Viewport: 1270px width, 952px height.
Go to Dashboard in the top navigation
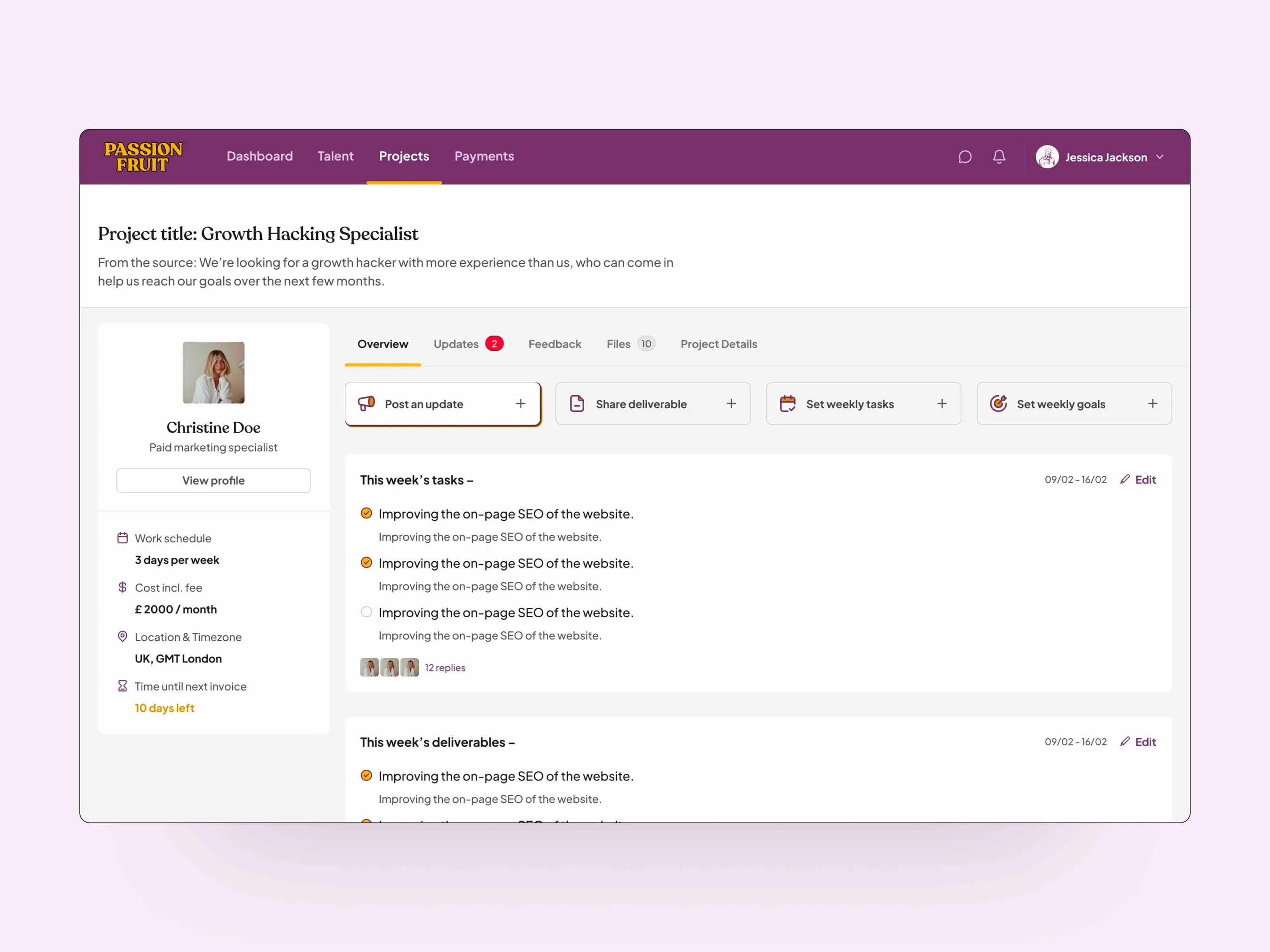click(260, 156)
